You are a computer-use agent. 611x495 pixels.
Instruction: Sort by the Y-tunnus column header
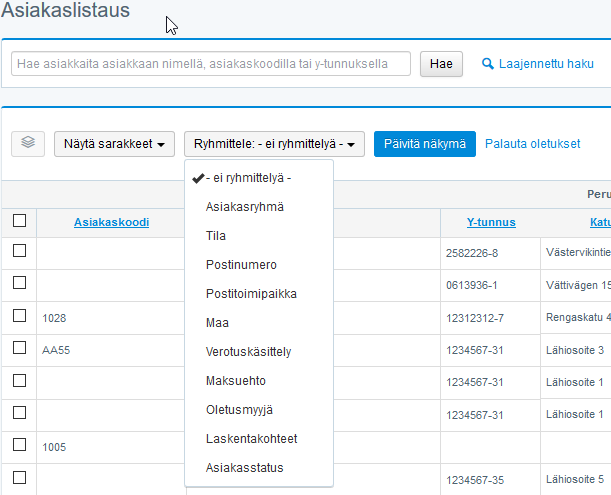(x=491, y=222)
